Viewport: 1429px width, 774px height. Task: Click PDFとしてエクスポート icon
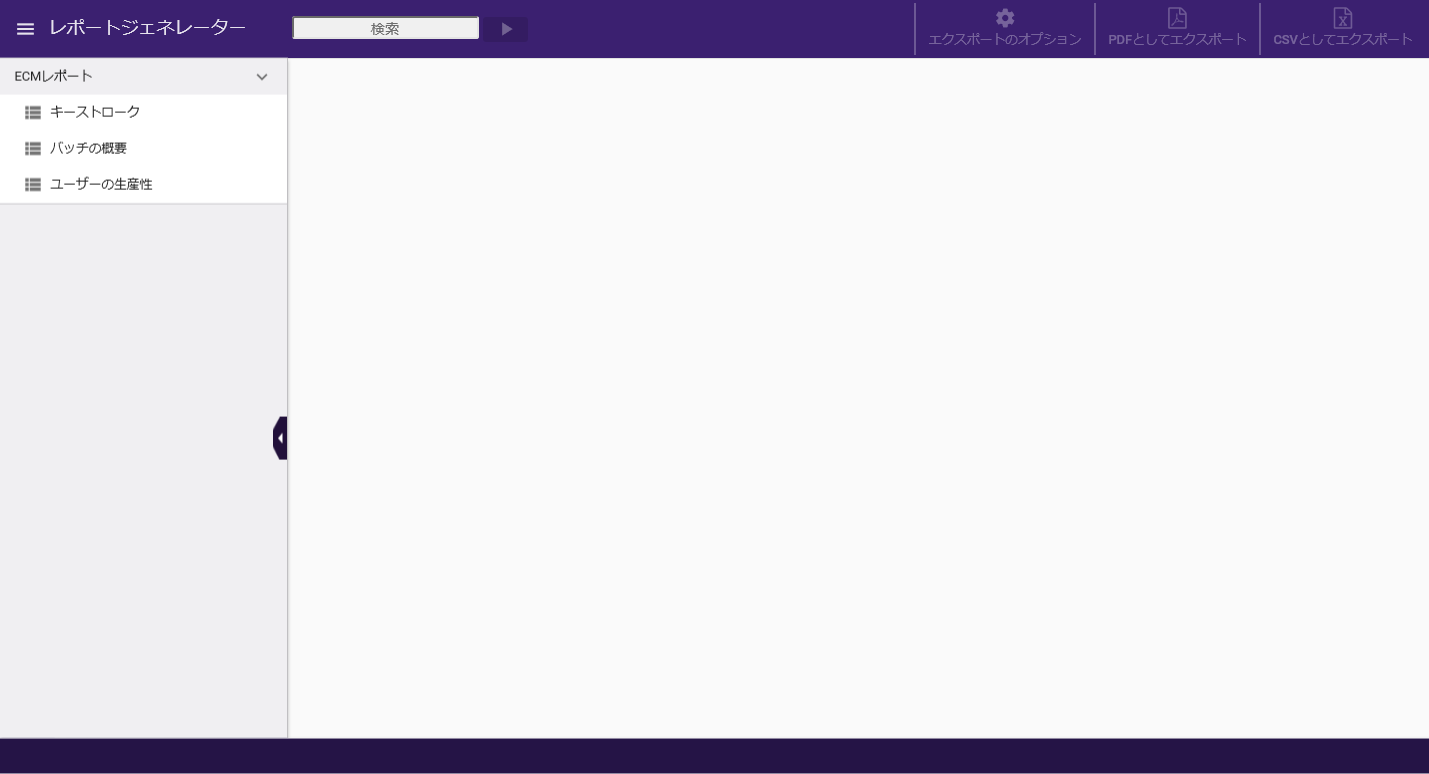1178,18
